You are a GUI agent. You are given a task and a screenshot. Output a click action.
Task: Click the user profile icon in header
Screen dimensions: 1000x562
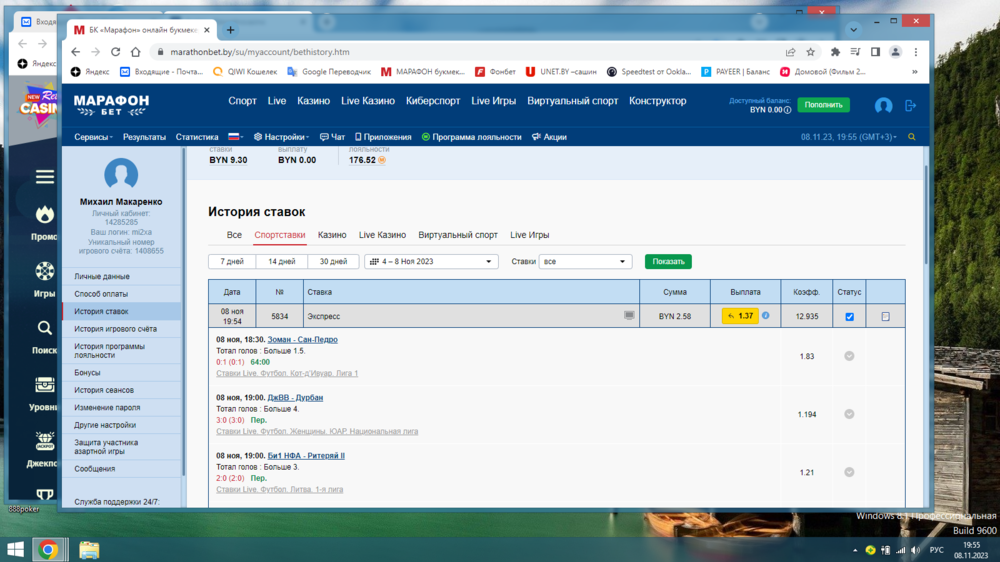[x=883, y=105]
